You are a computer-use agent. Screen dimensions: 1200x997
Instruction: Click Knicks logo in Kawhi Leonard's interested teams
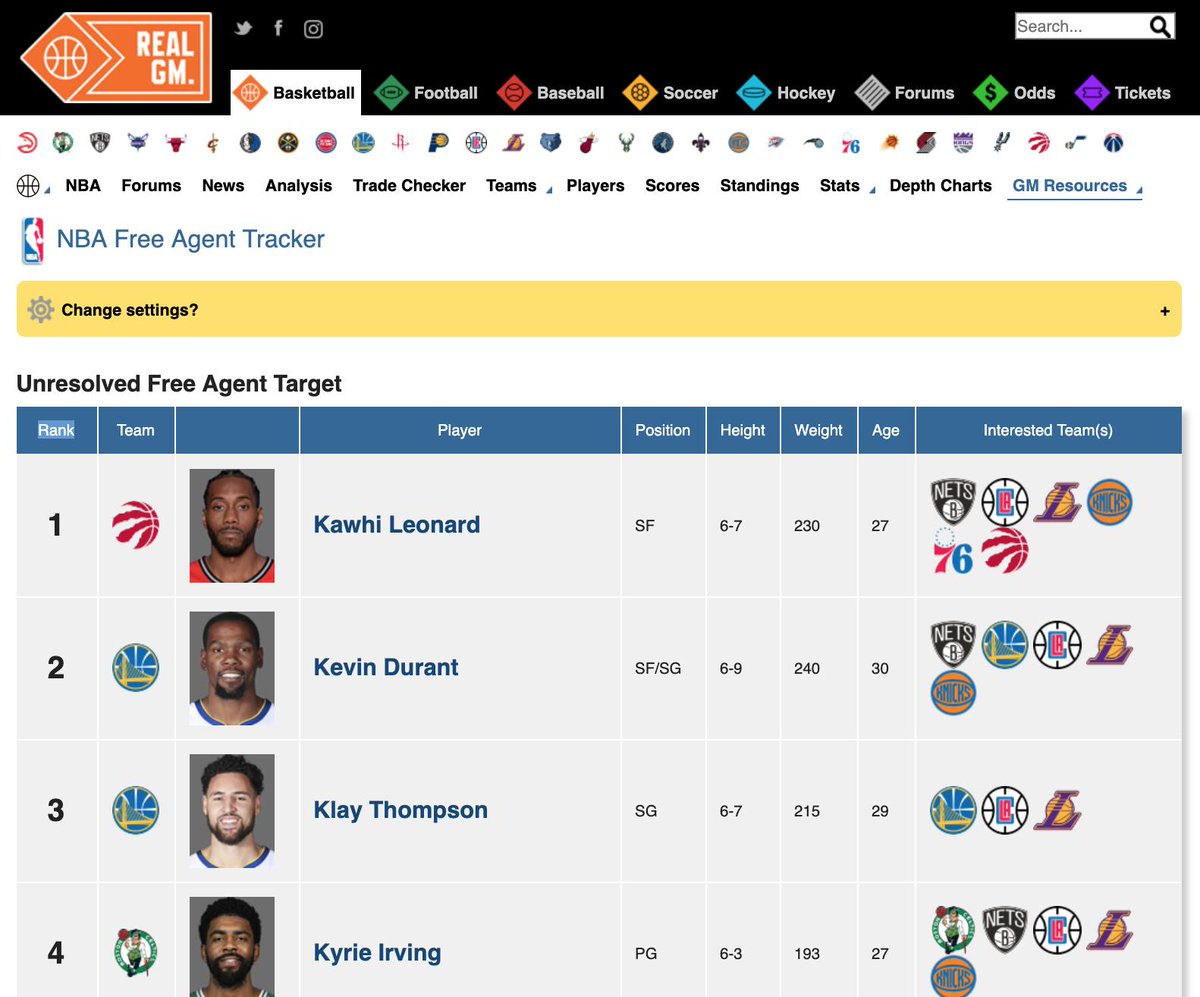tap(1110, 502)
